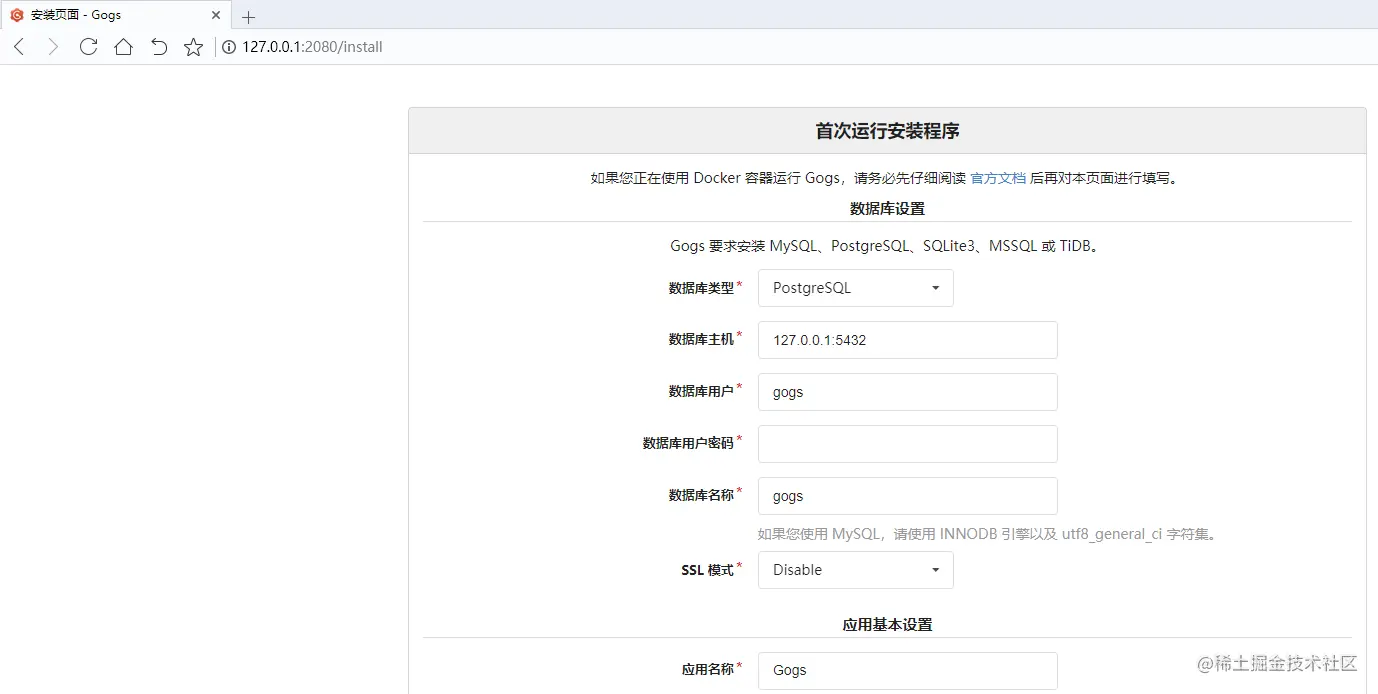Click the 数据库名称 field containing gogs
The image size is (1378, 694).
[x=907, y=496]
